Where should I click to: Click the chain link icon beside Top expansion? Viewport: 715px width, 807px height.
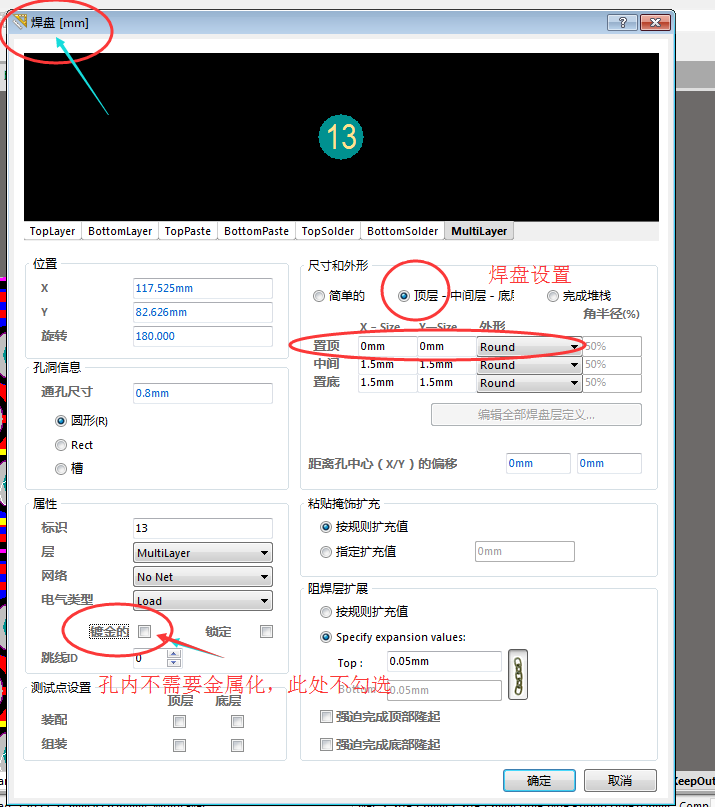517,675
